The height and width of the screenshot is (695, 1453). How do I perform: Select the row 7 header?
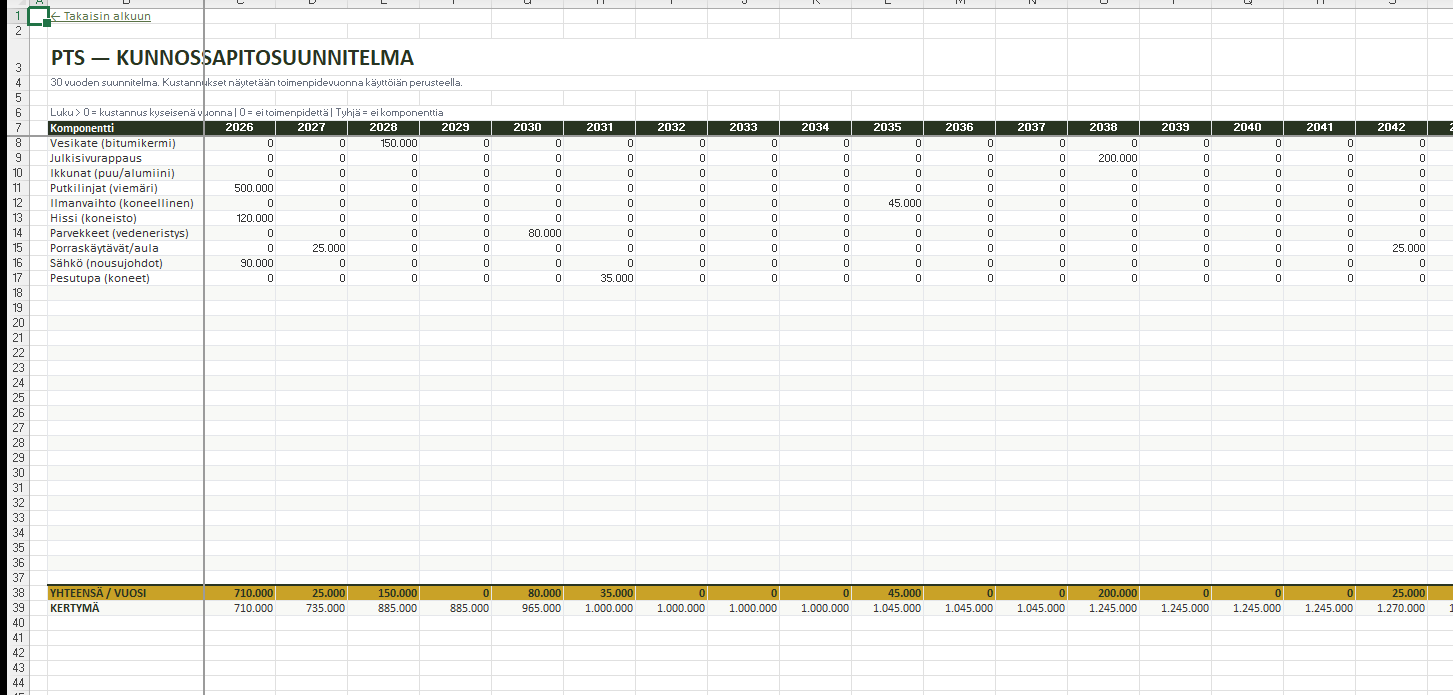pyautogui.click(x=17, y=128)
